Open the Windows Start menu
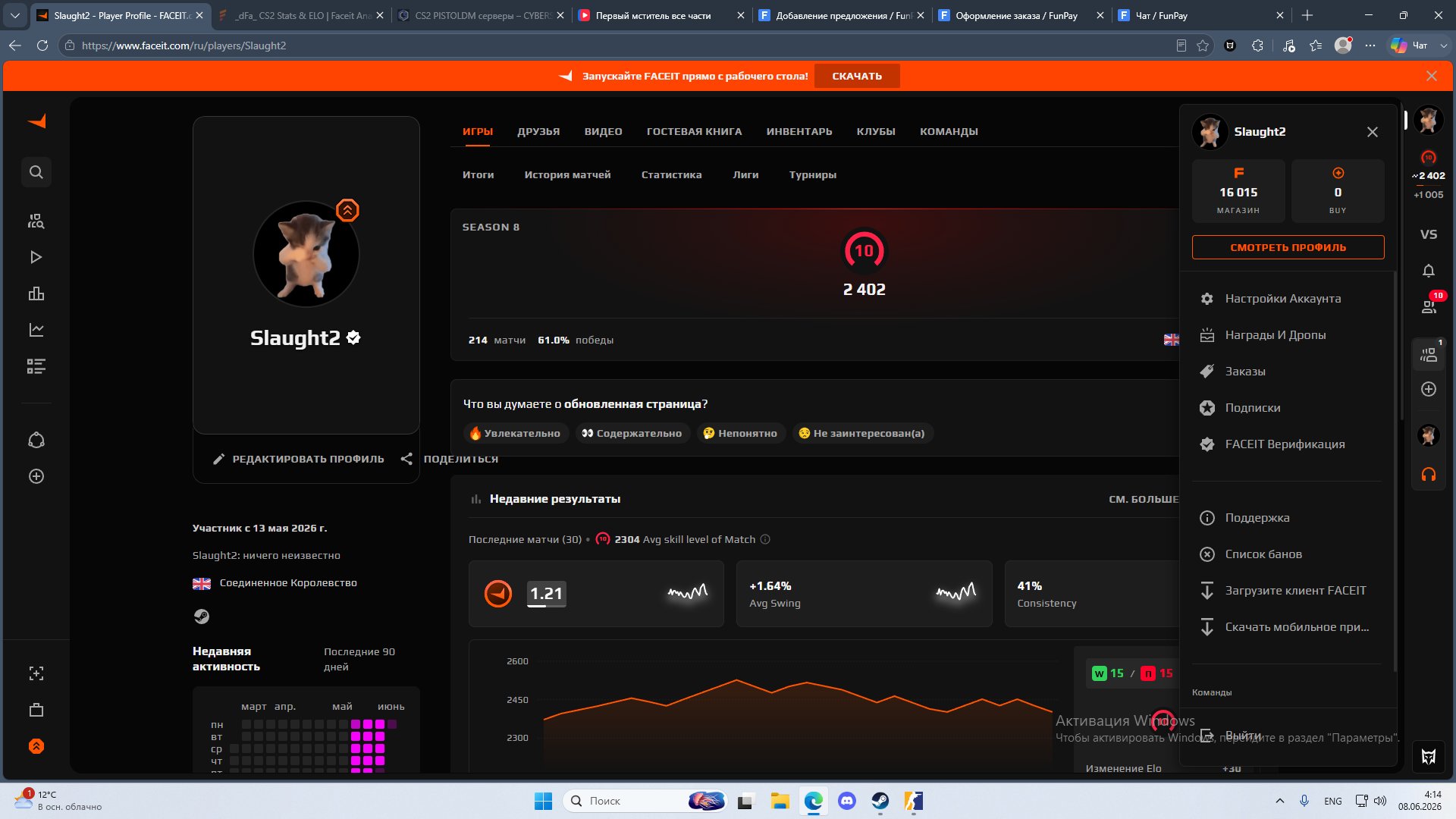The image size is (1456, 819). point(543,801)
